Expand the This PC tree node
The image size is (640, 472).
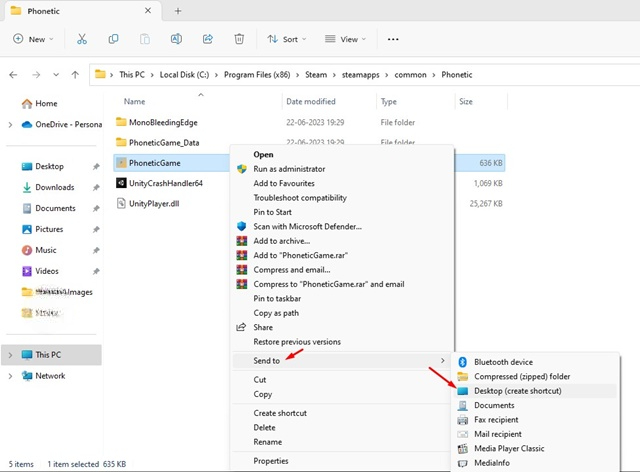10,355
